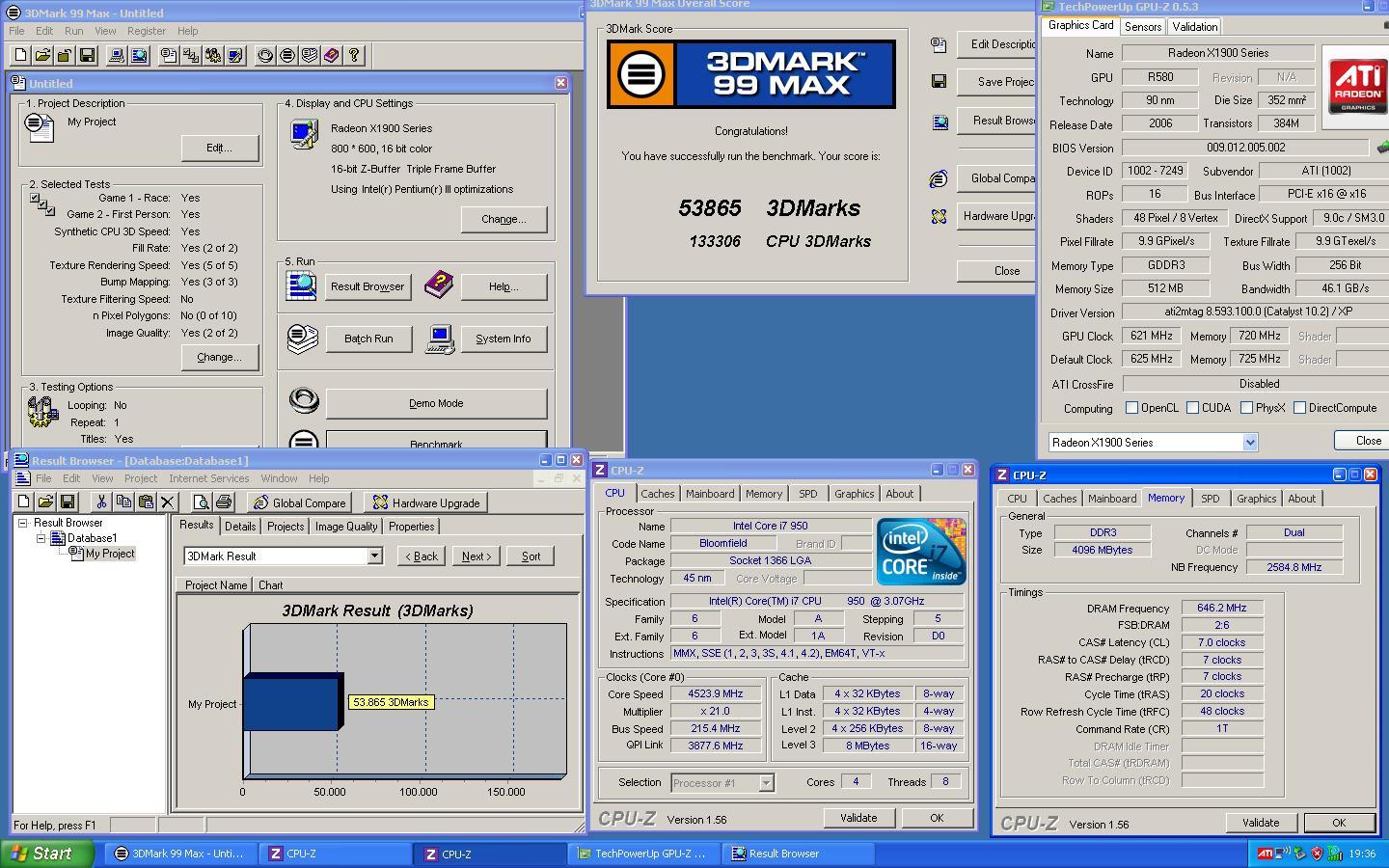Collapse the Database1 tree node
The height and width of the screenshot is (868, 1389).
[x=41, y=538]
